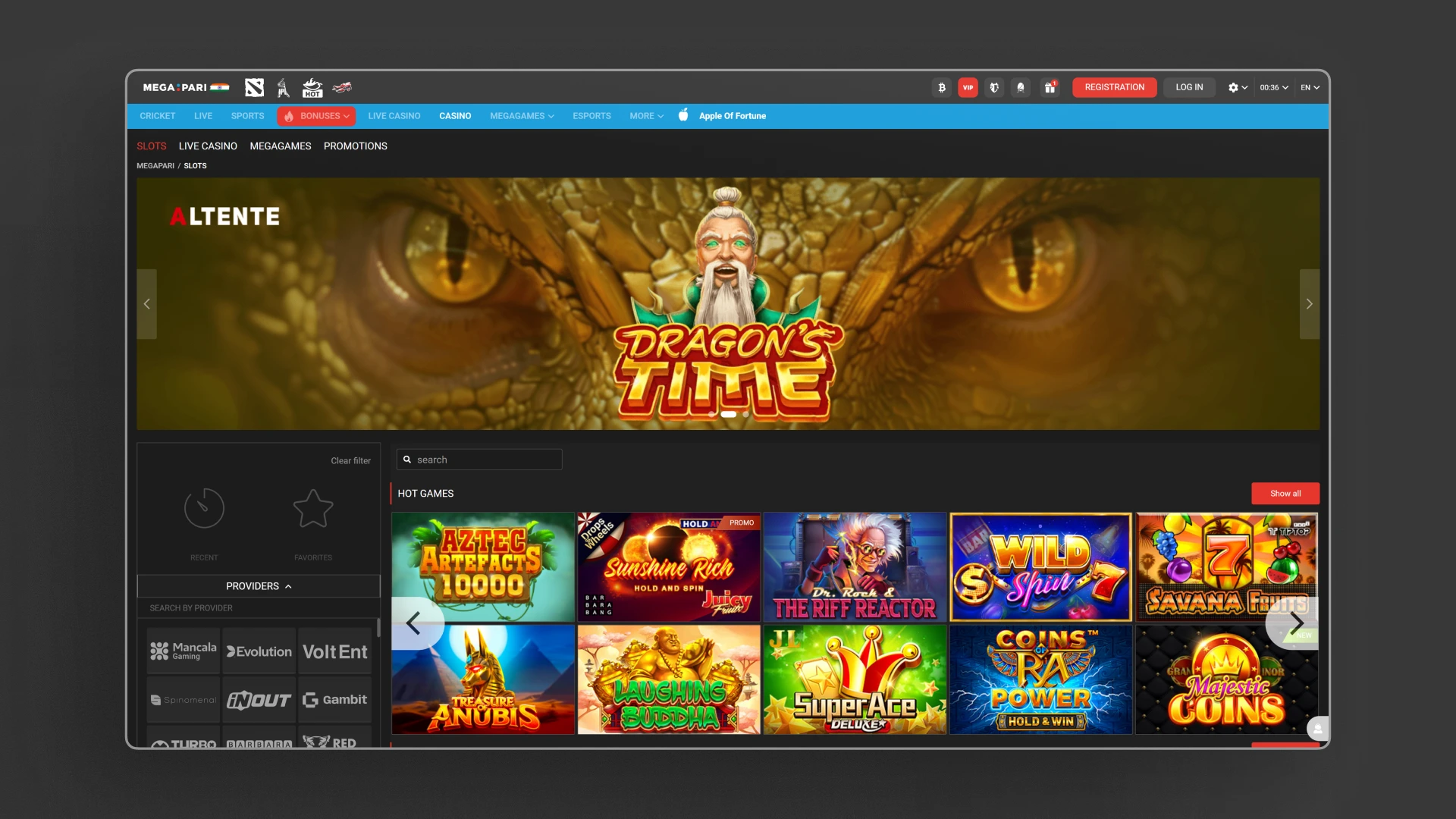Open the Majestic Coins game

1226,679
